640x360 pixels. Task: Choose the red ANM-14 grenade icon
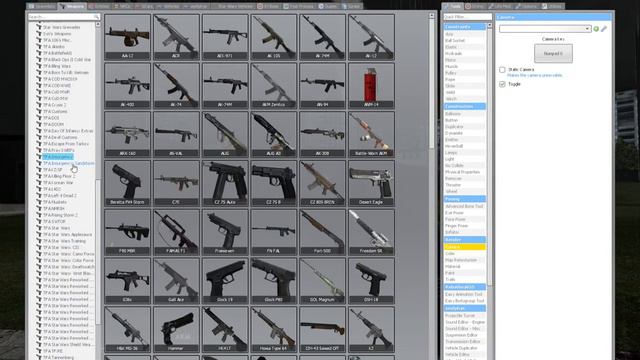371,86
